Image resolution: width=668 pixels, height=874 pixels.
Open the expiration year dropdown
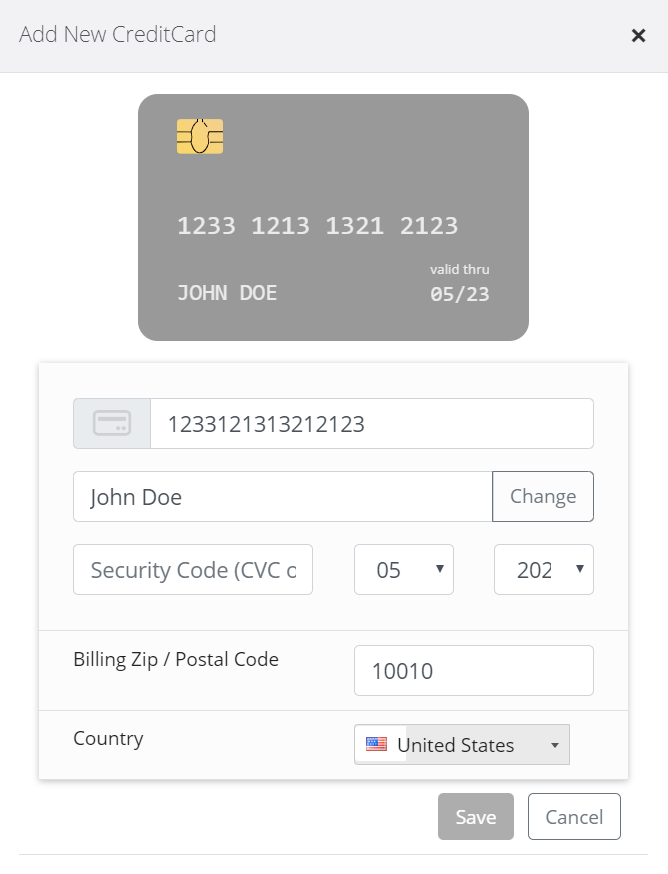pyautogui.click(x=543, y=570)
